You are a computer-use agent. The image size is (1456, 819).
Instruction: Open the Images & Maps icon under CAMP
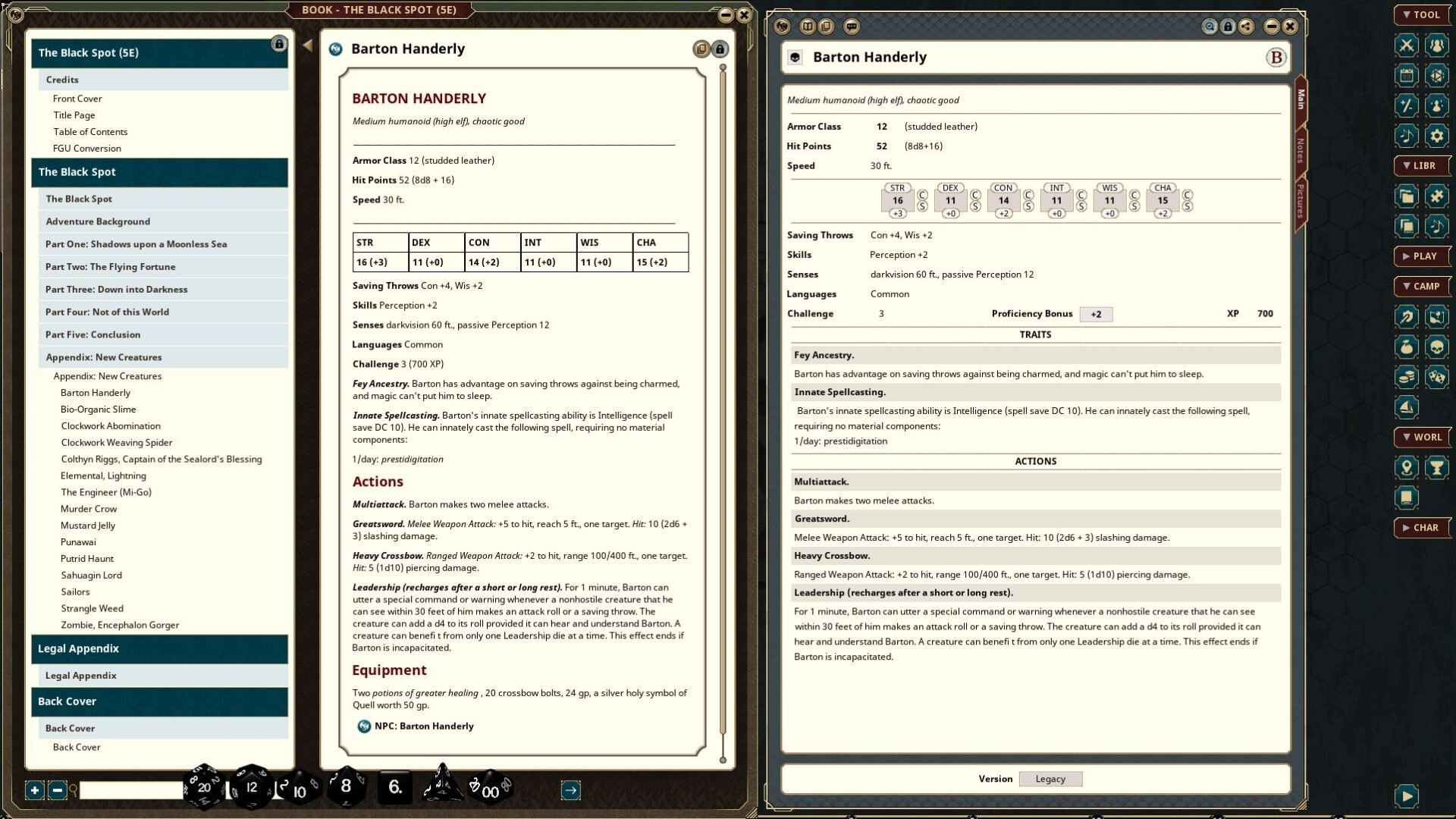[1436, 316]
